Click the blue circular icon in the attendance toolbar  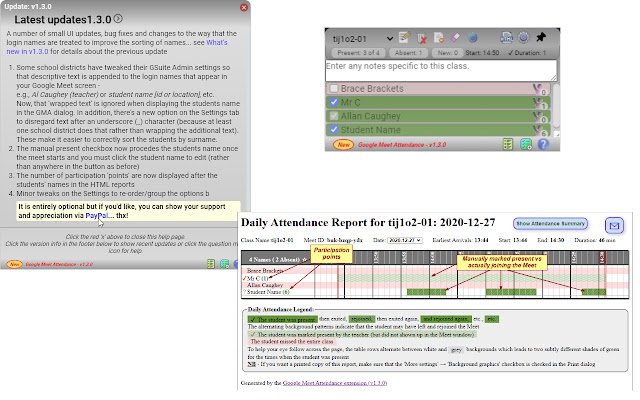(473, 38)
